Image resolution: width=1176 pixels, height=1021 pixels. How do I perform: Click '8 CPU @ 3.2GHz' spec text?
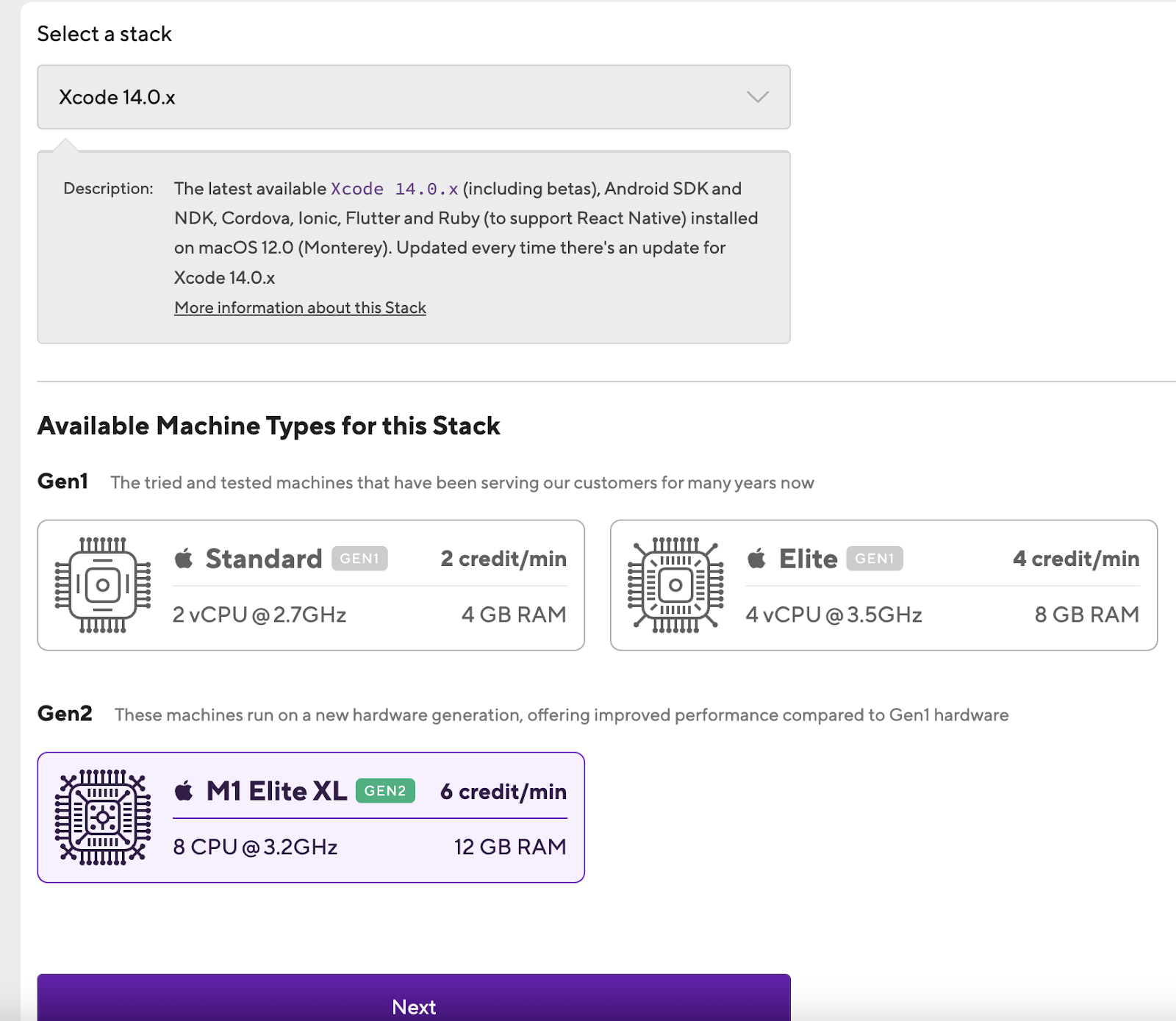click(x=255, y=847)
